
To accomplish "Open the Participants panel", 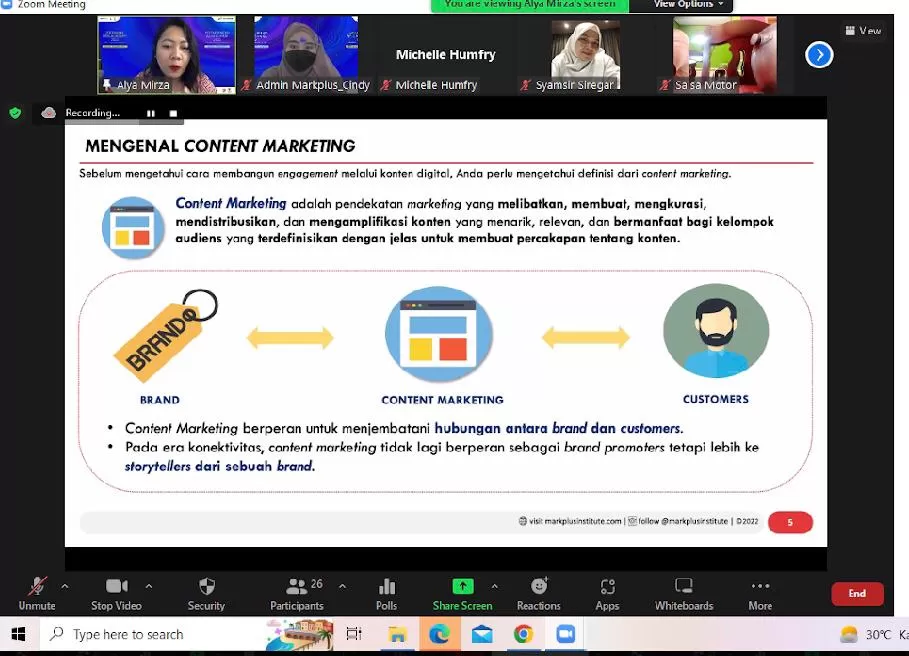I will [x=297, y=593].
